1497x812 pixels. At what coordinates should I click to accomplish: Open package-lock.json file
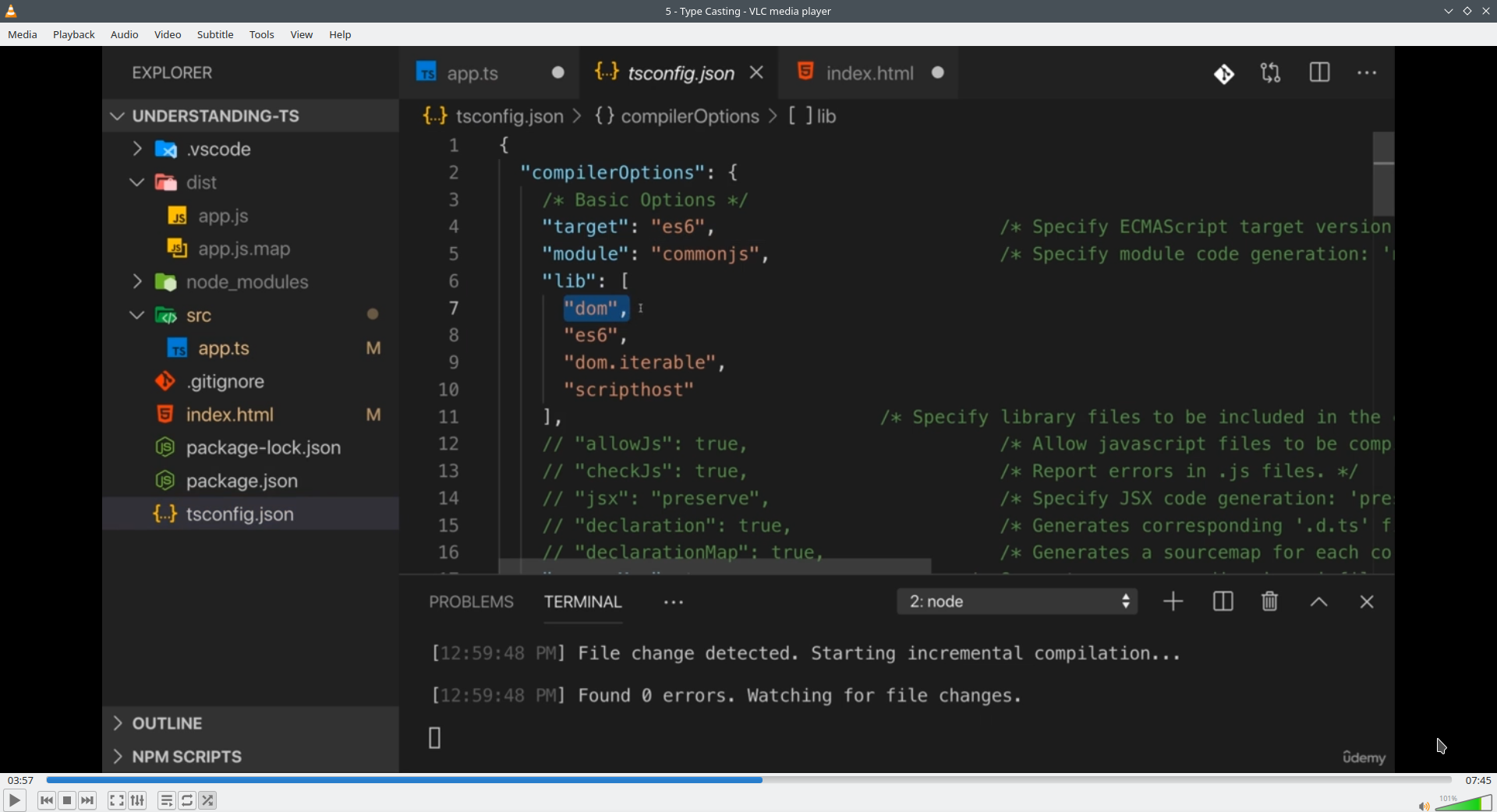point(250,448)
